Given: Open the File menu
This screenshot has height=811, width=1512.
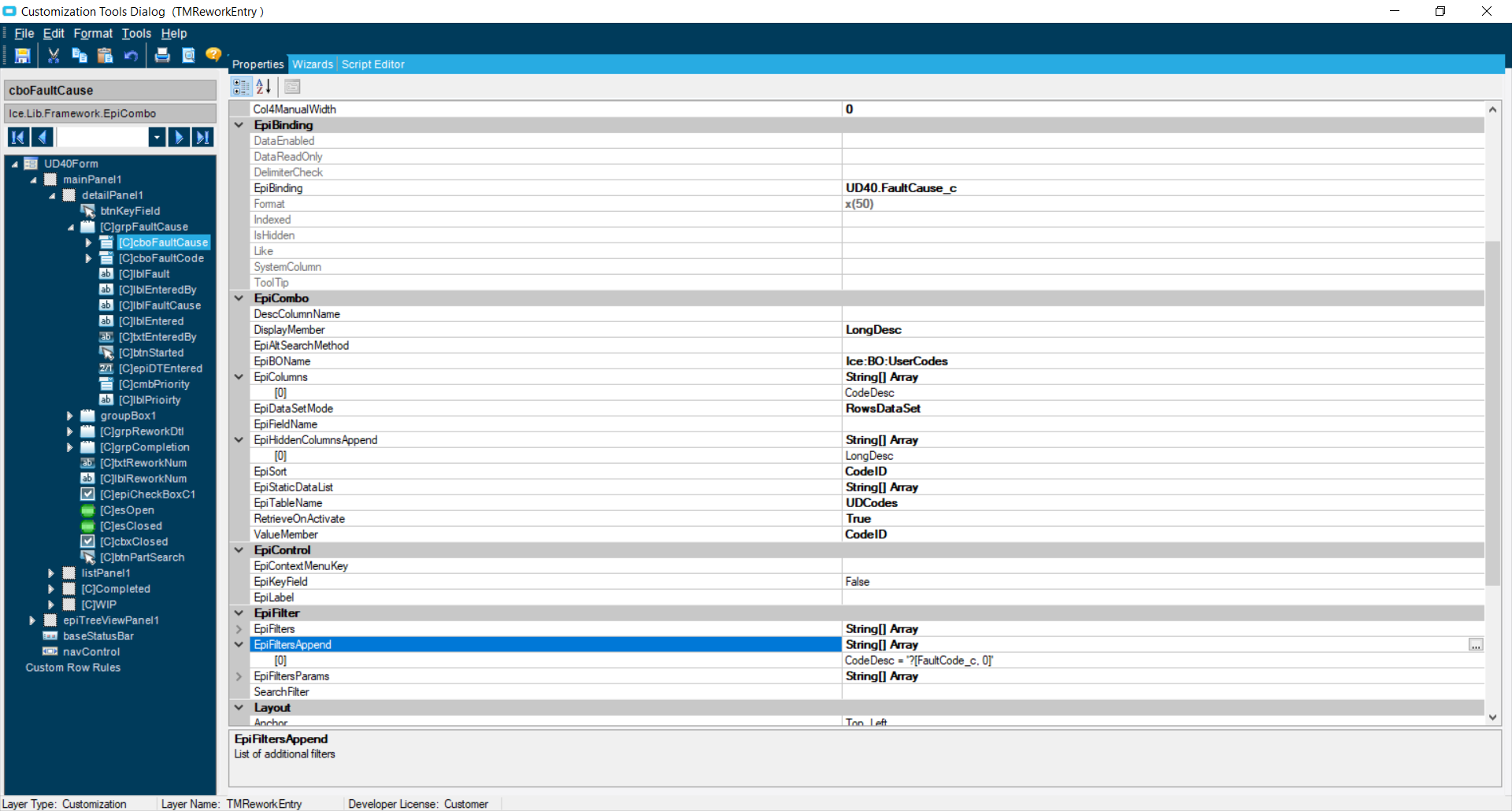Looking at the screenshot, I should 24,33.
